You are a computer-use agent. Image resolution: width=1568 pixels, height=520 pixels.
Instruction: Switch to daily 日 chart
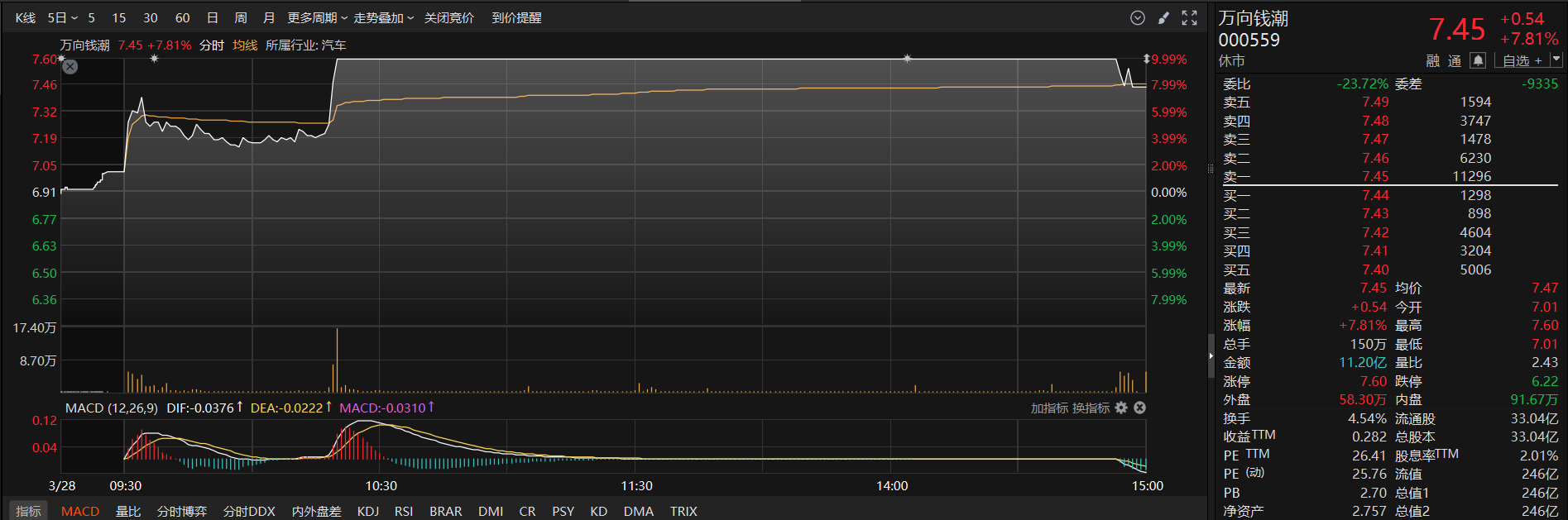pos(213,17)
